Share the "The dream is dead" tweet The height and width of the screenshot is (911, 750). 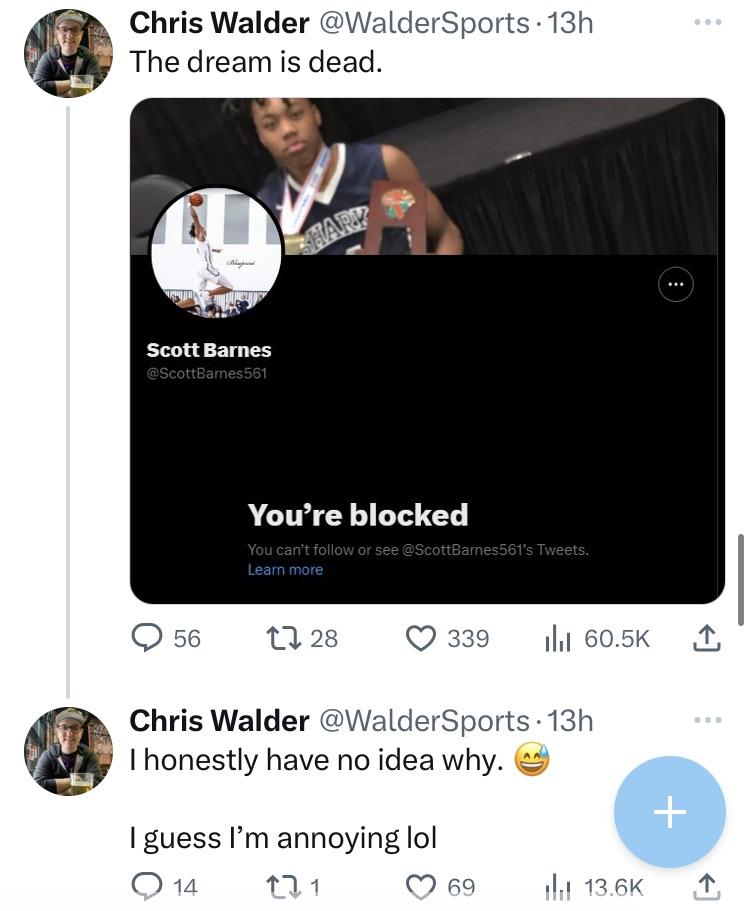pos(706,638)
